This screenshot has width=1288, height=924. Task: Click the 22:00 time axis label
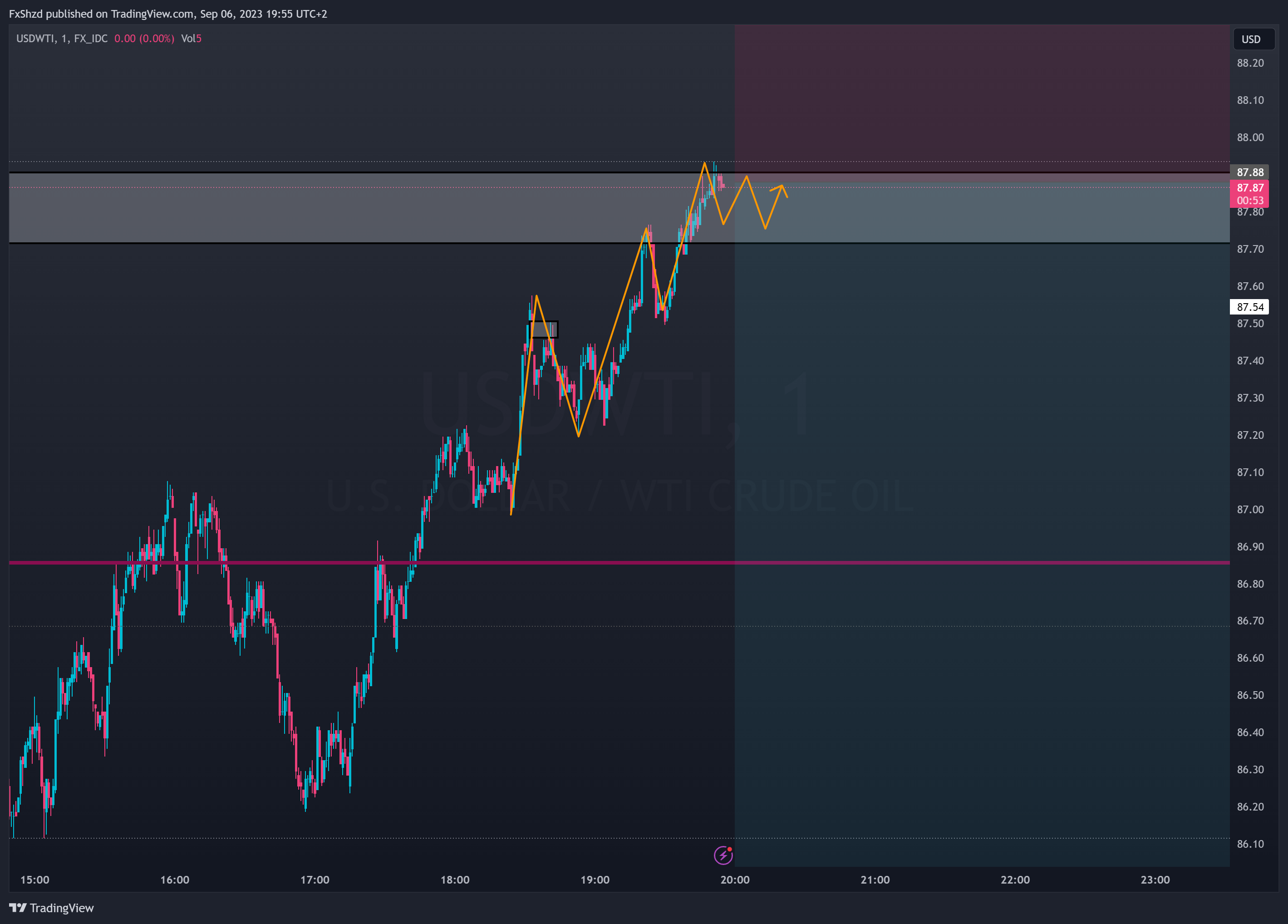(1015, 880)
